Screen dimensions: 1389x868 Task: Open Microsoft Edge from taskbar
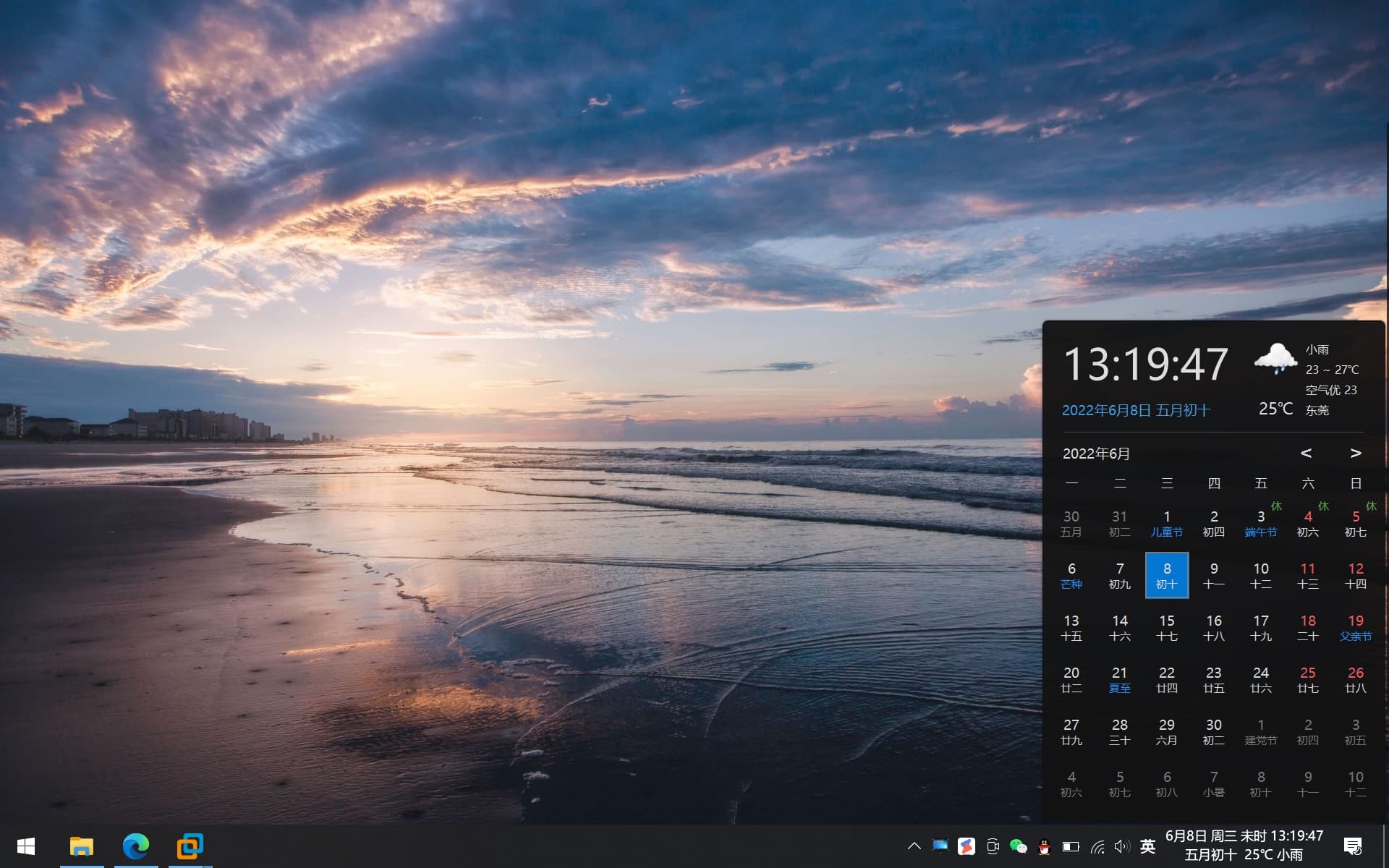(x=135, y=846)
